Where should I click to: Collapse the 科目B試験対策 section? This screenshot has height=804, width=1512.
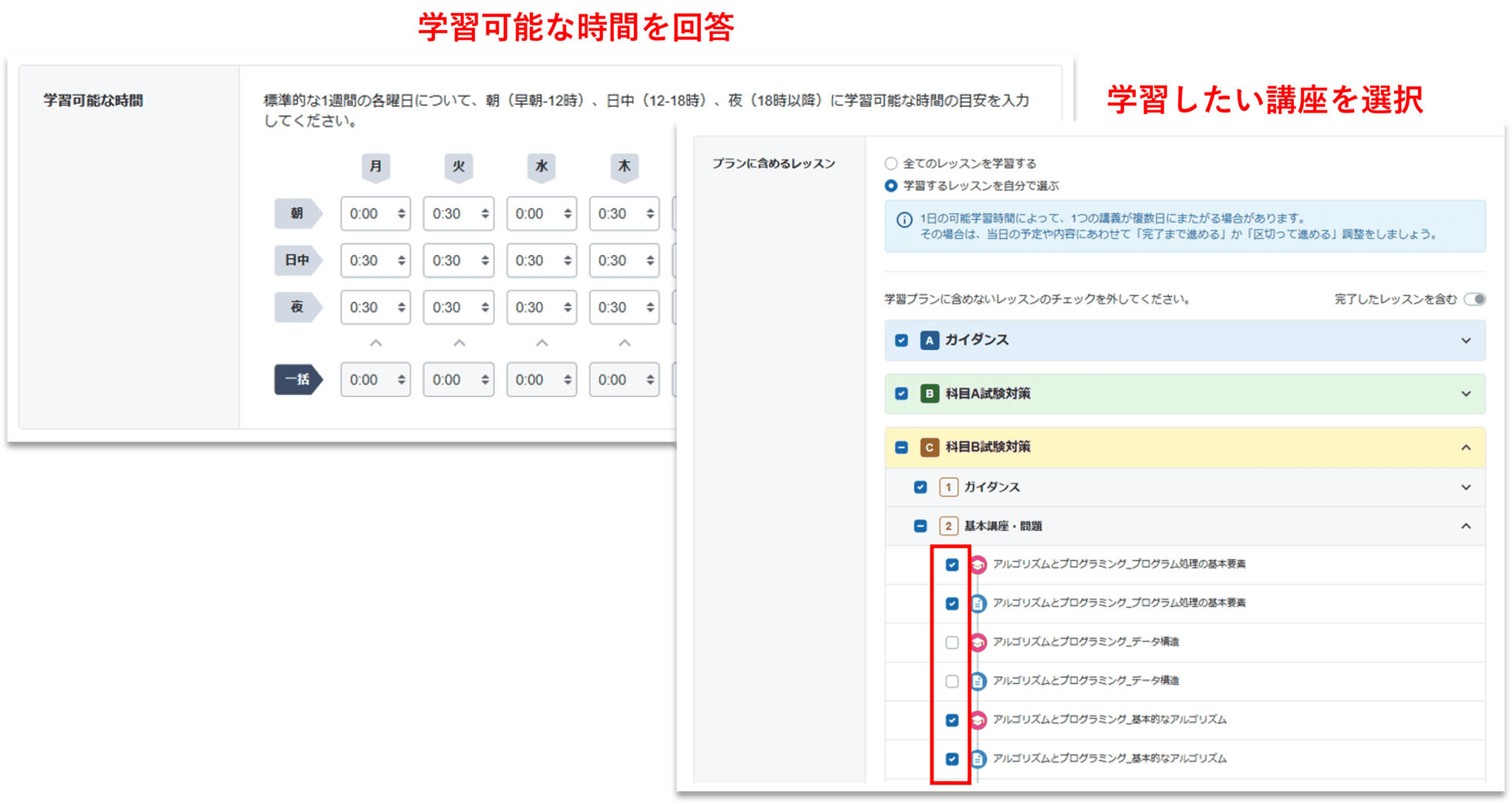(x=1466, y=448)
